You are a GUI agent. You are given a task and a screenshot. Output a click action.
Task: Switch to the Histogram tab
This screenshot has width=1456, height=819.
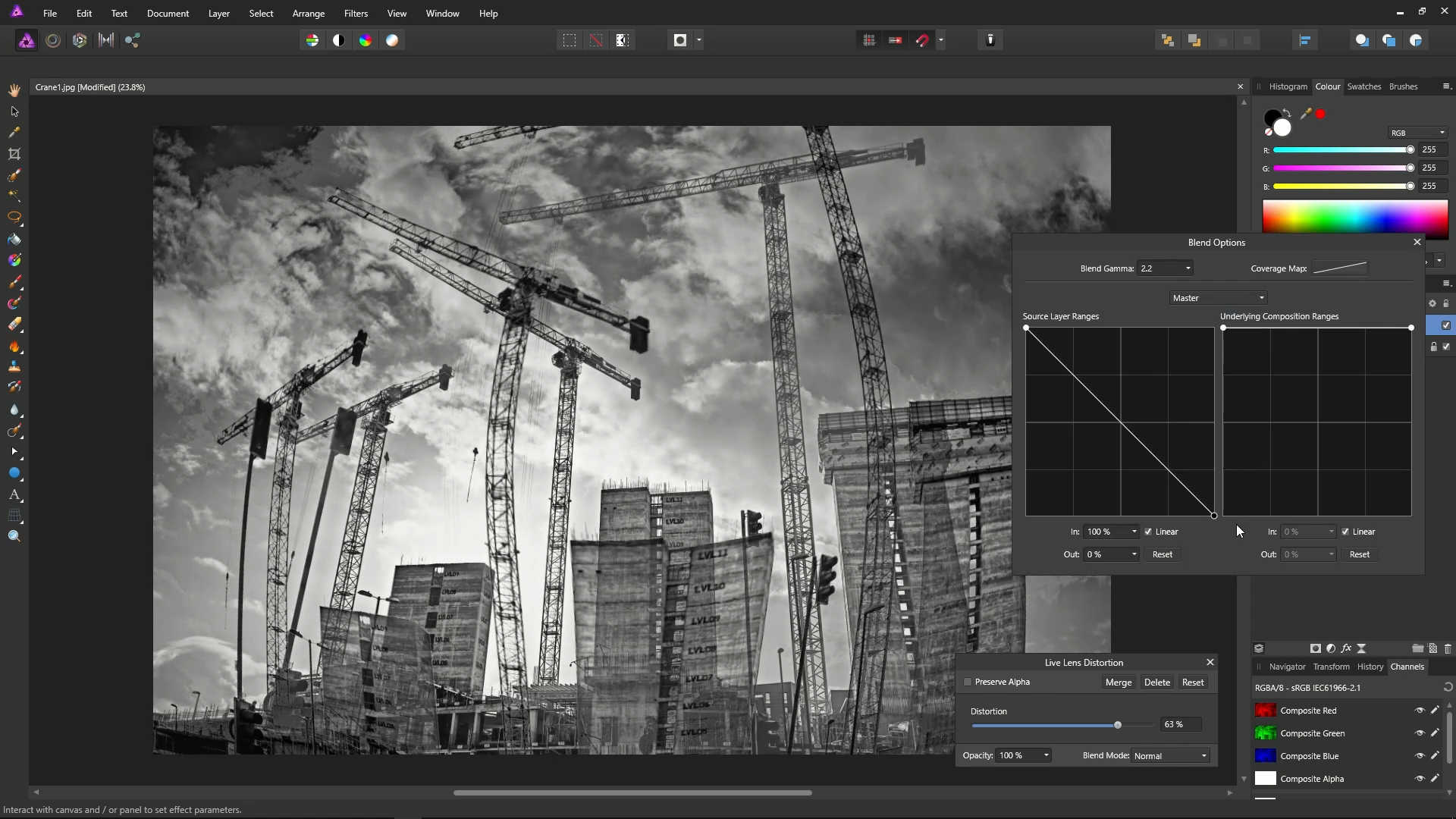pyautogui.click(x=1288, y=86)
